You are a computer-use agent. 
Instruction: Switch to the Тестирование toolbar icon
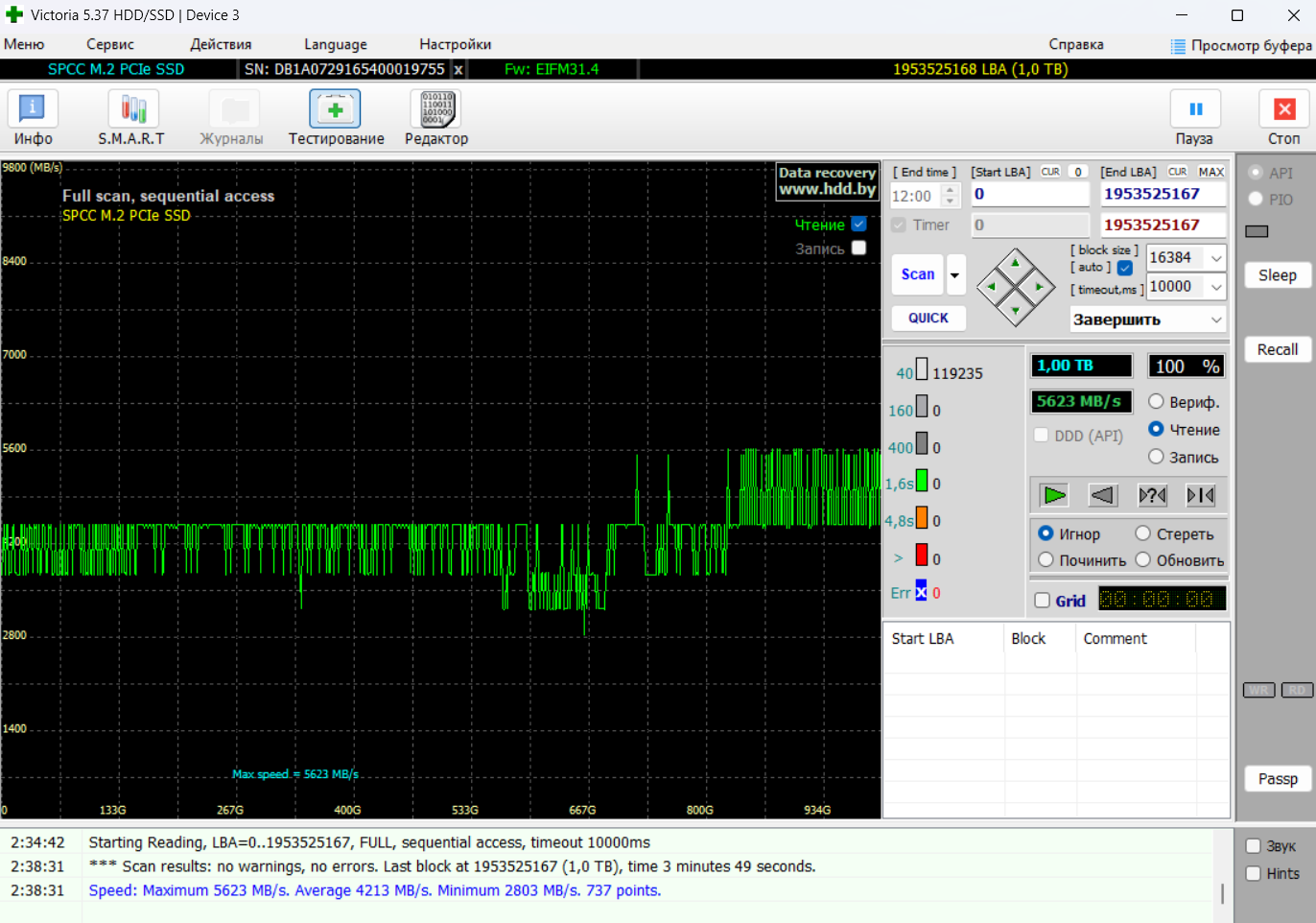(335, 109)
